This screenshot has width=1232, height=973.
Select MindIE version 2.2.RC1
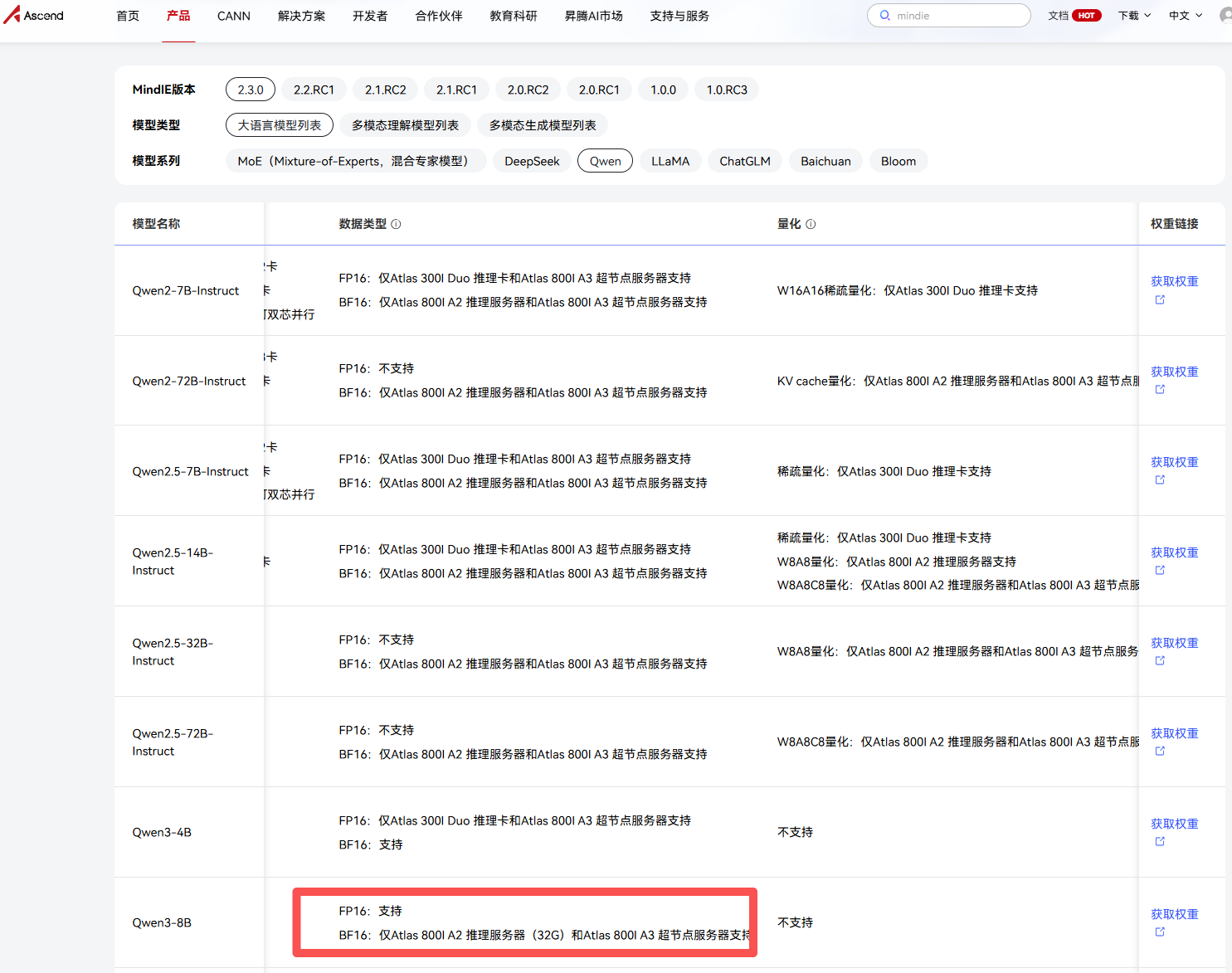[314, 90]
